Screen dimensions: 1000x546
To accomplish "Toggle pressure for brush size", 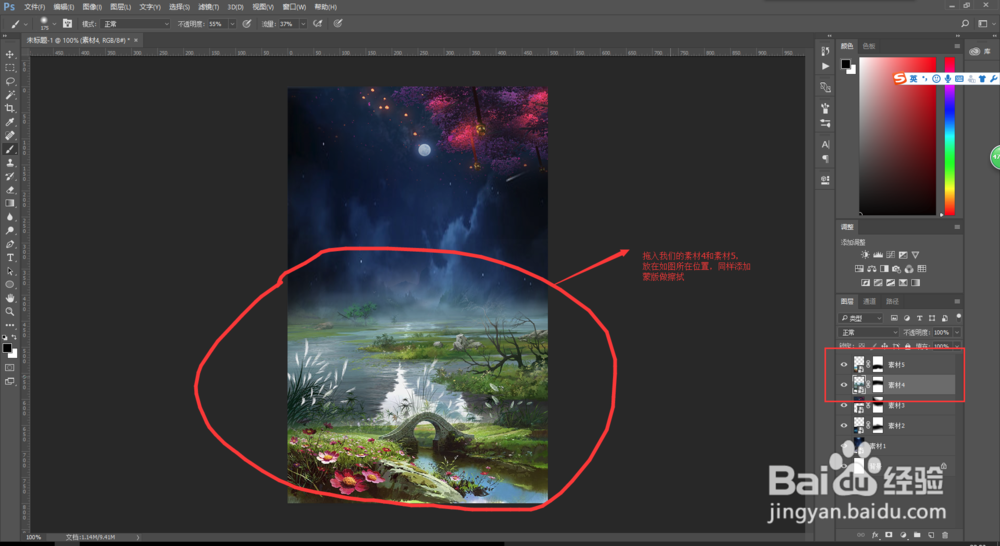I will [x=338, y=24].
